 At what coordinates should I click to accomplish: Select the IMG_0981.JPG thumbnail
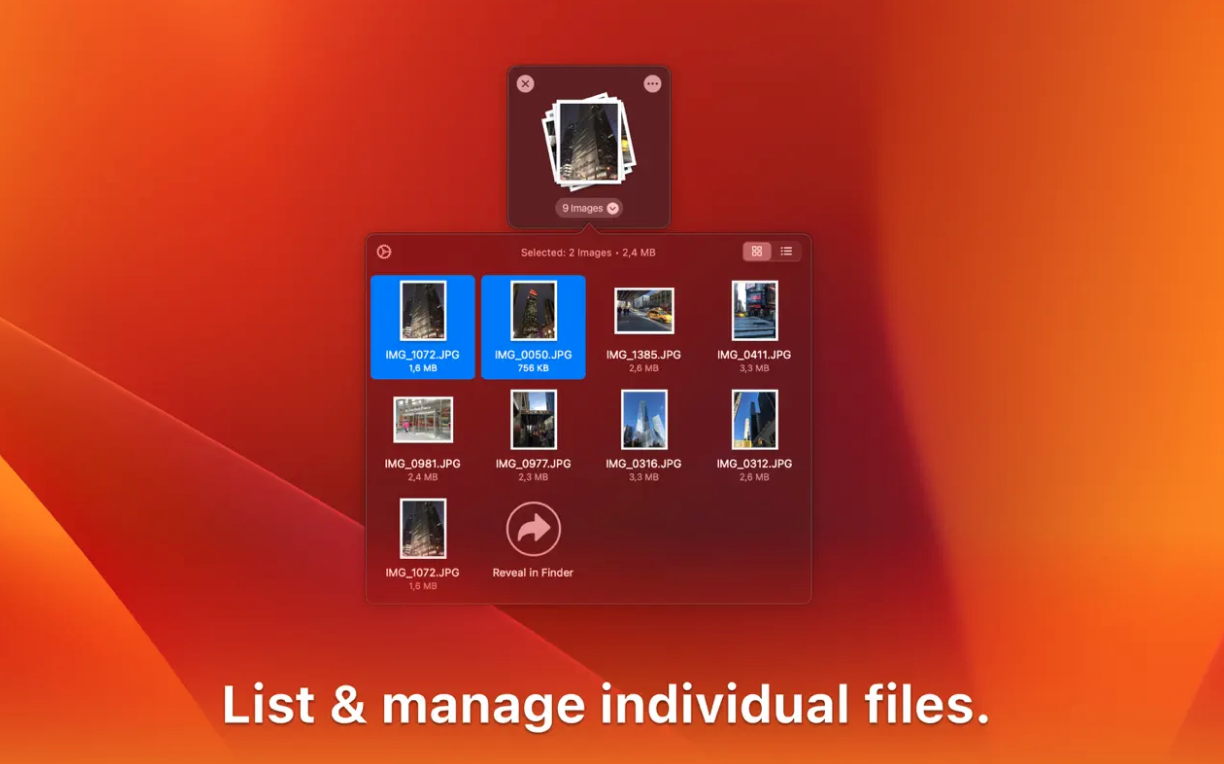coord(423,420)
